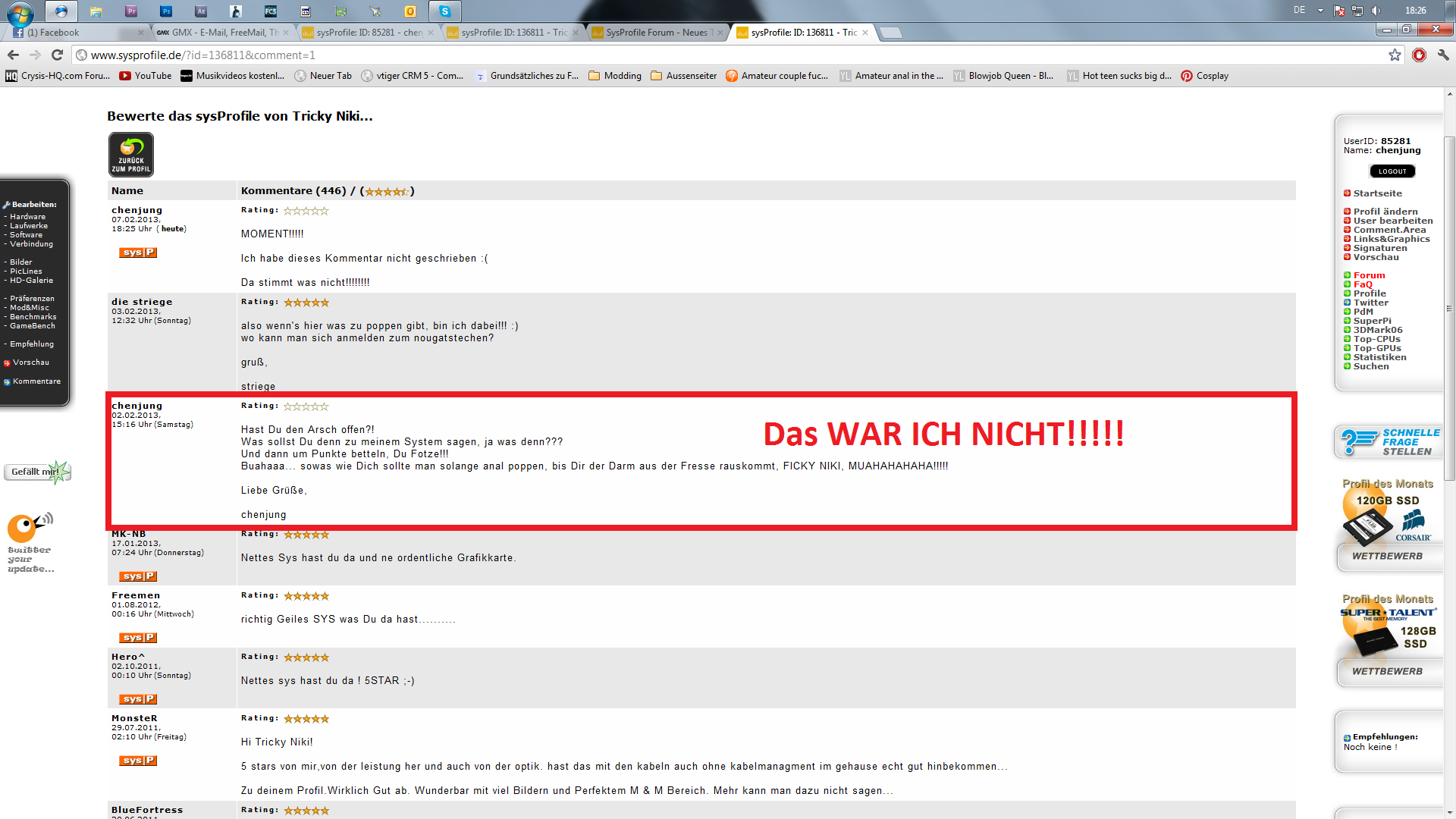Open HD-Galerie in Bearbeiten panel
This screenshot has height=819, width=1456.
click(31, 281)
